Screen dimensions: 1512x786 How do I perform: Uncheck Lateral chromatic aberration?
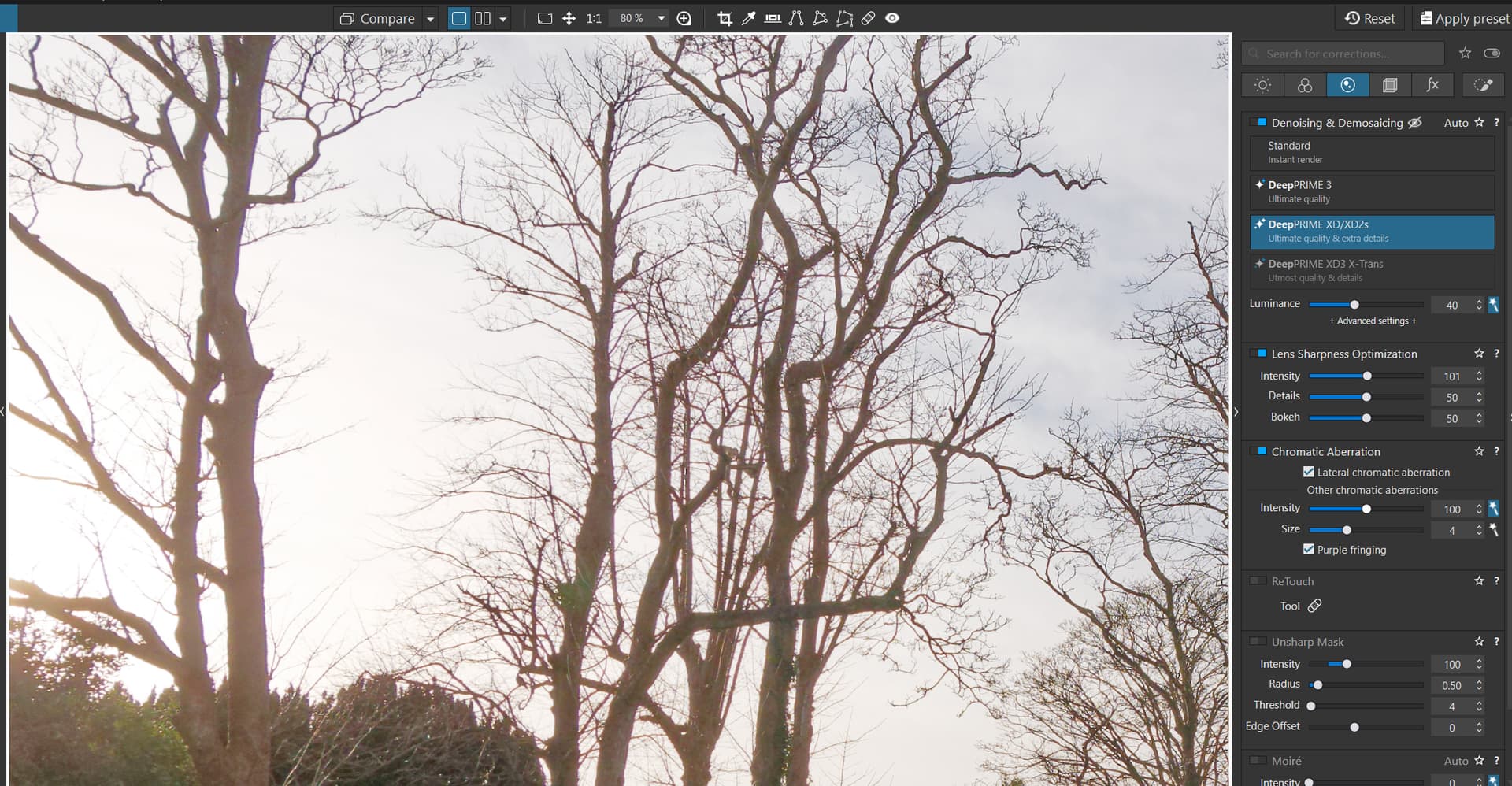pos(1309,472)
